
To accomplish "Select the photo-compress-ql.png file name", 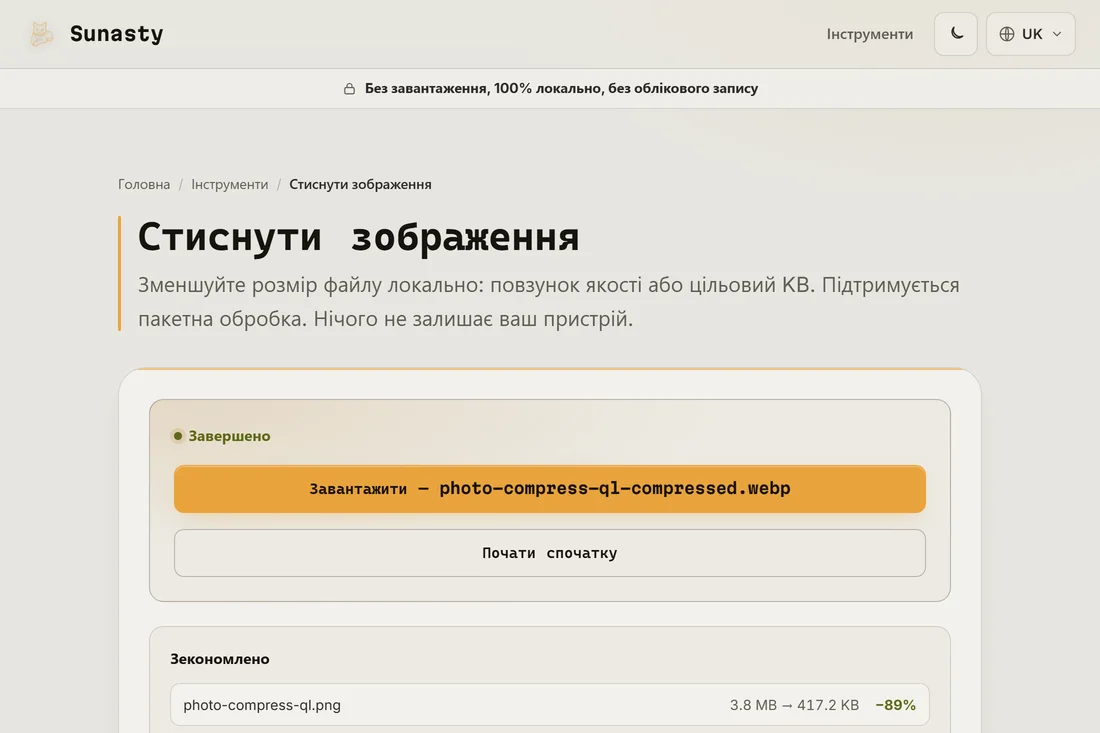I will (x=262, y=705).
